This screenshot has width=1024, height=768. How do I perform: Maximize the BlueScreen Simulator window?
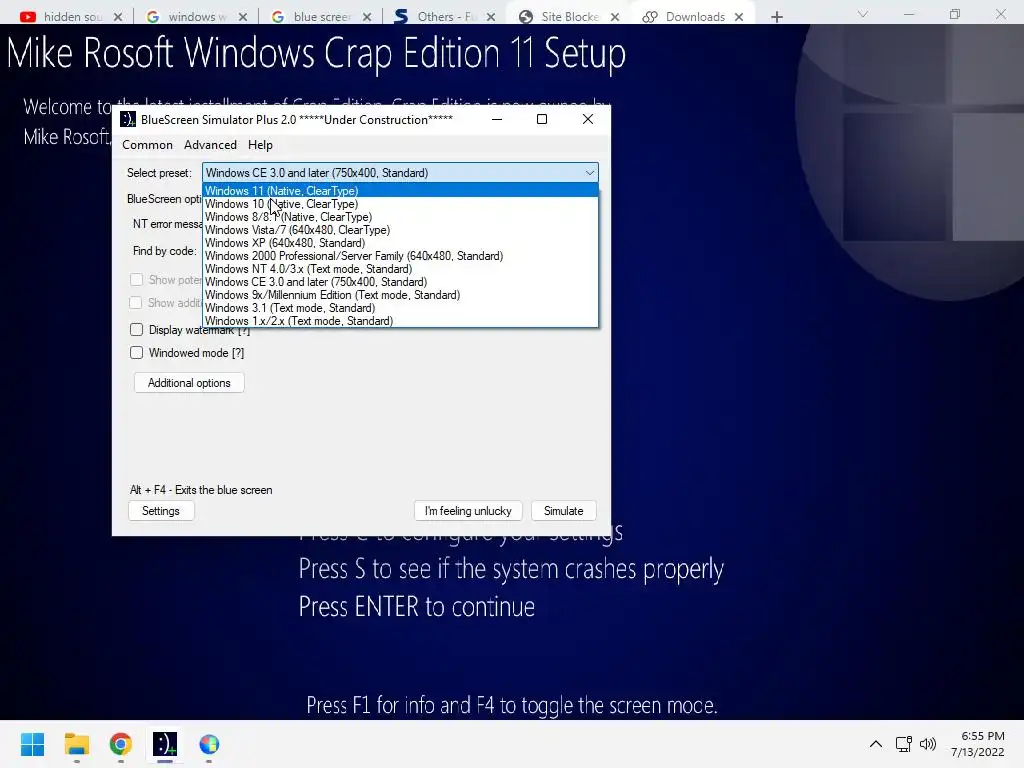click(541, 120)
